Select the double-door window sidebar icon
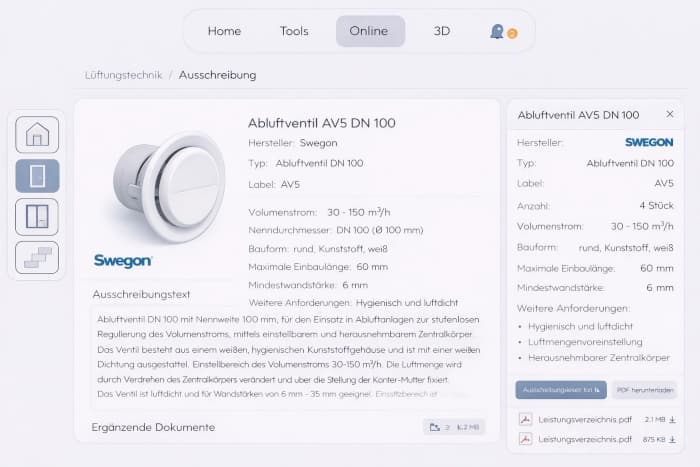 (x=37, y=217)
